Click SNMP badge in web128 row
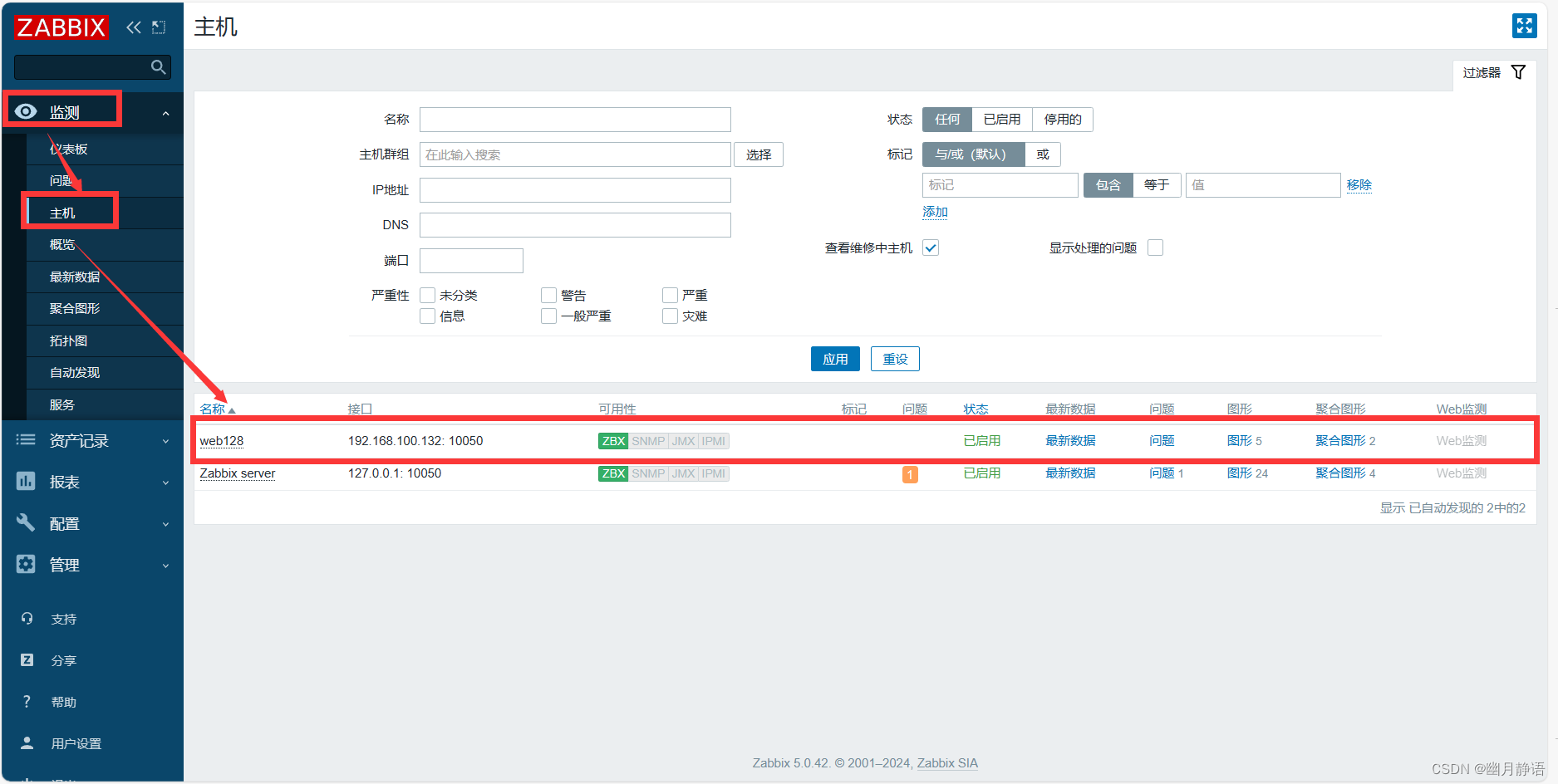The image size is (1558, 784). tap(648, 441)
